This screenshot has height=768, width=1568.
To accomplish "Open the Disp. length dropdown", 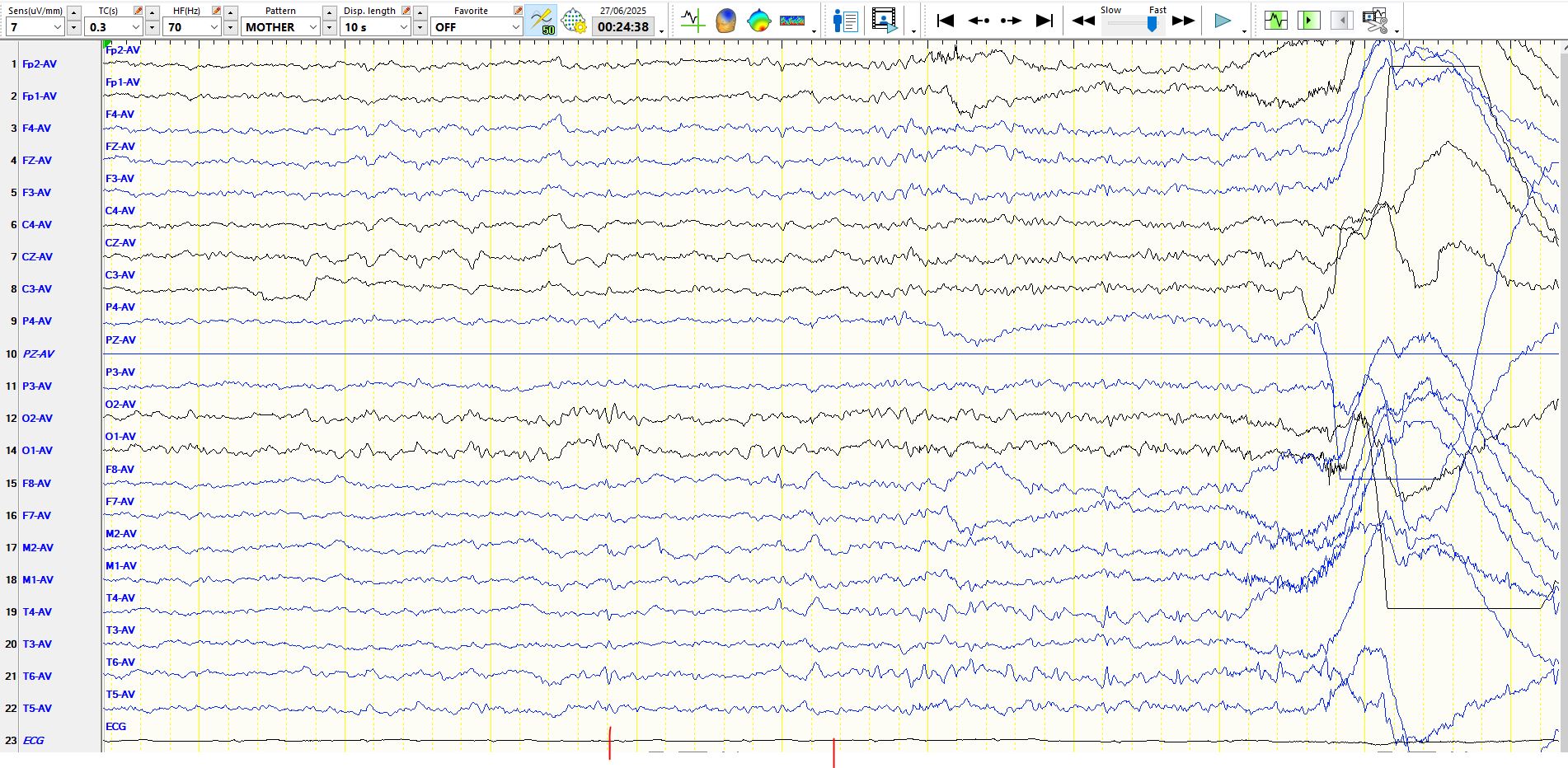I will (x=403, y=27).
